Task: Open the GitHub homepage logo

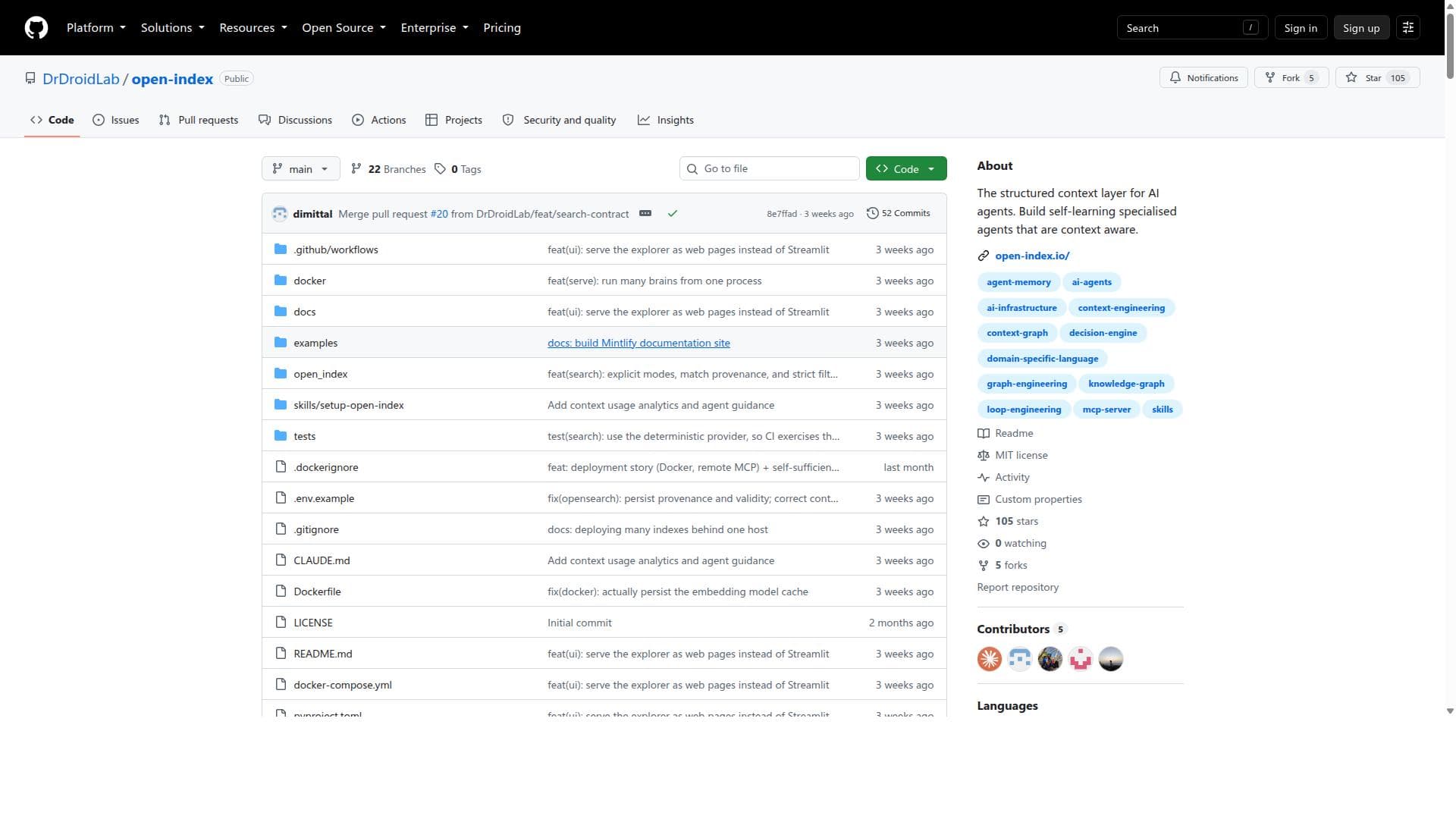Action: point(36,28)
